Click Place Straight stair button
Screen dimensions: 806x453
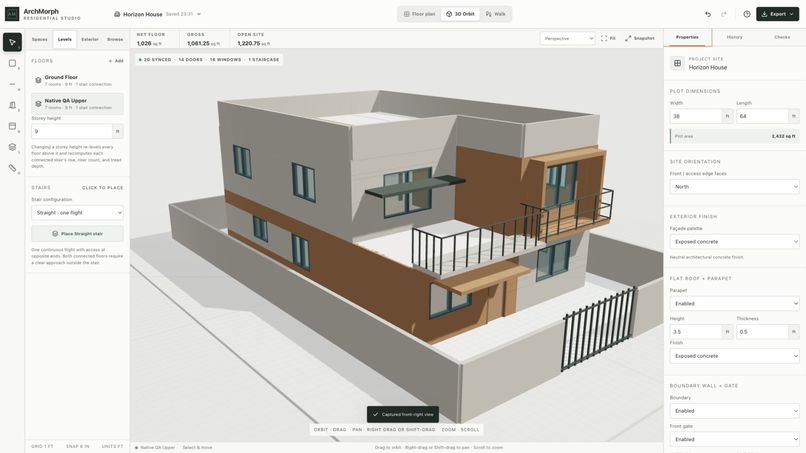pyautogui.click(x=77, y=233)
